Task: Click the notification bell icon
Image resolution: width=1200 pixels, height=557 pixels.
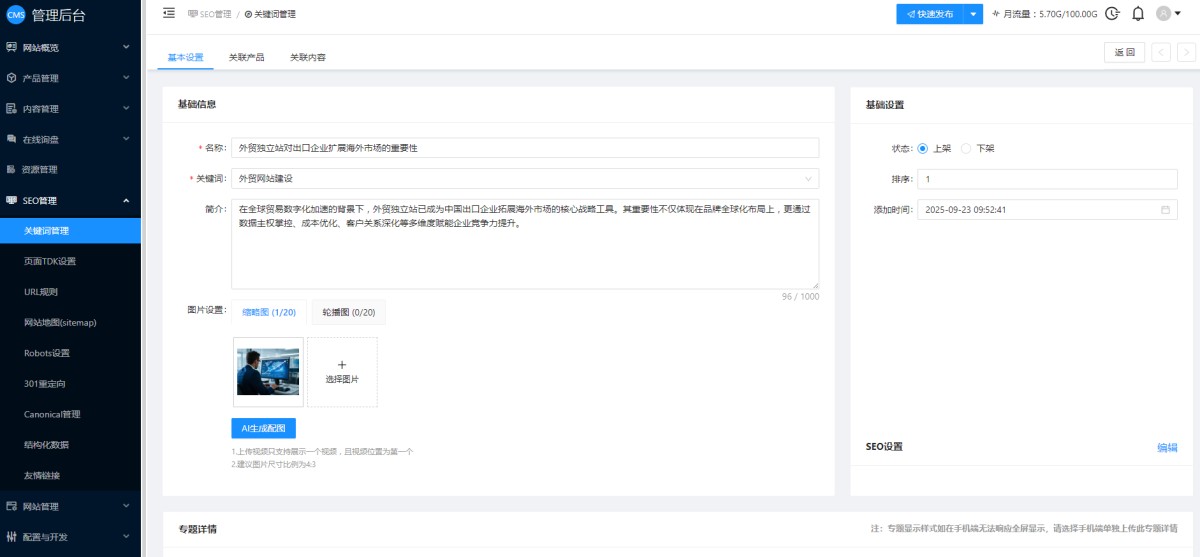Action: point(1138,14)
